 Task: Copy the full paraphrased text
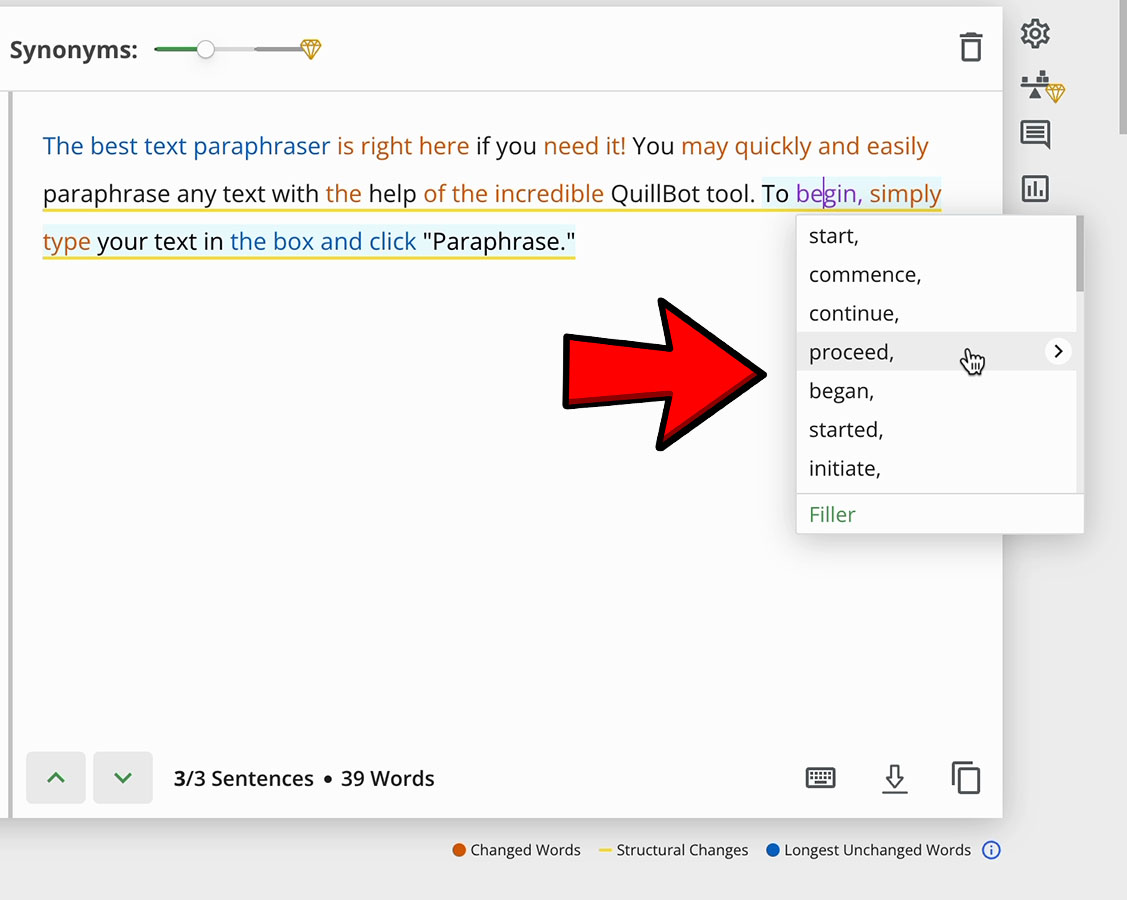click(x=965, y=777)
